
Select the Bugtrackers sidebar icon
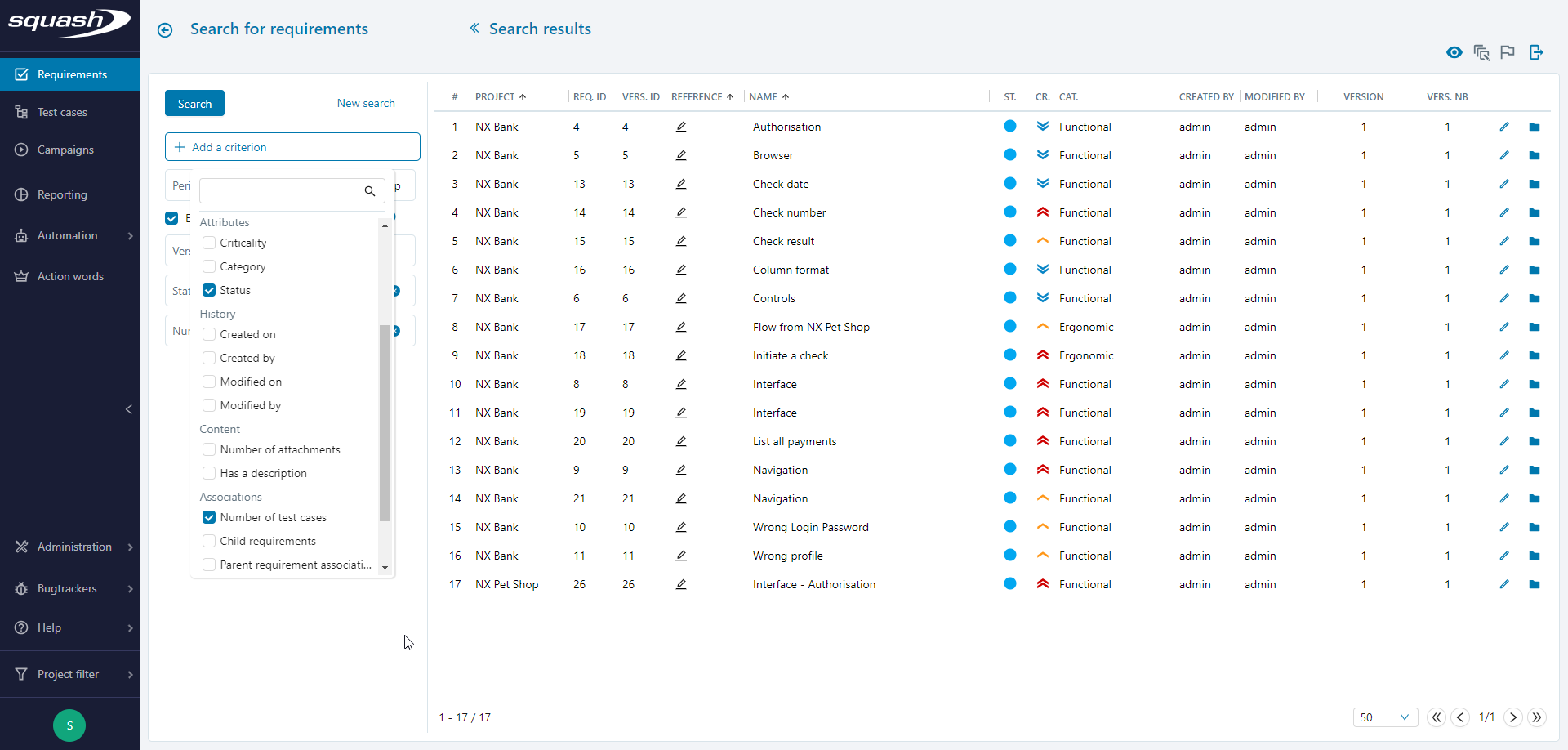[x=20, y=588]
